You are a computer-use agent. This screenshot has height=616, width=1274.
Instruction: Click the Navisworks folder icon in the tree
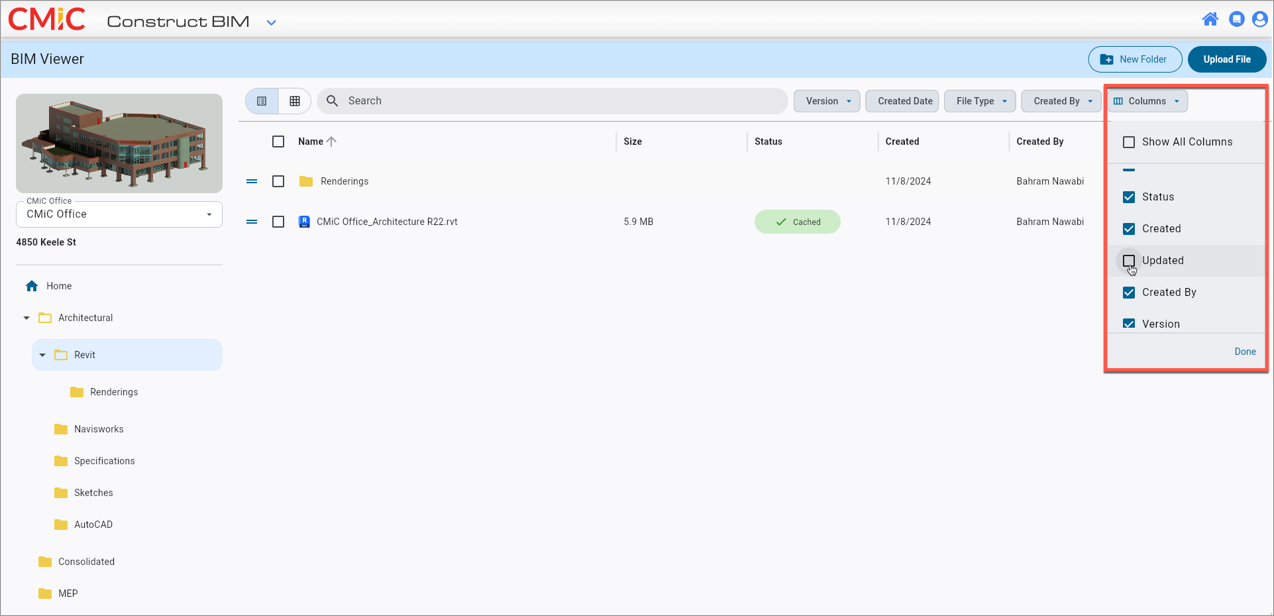point(61,429)
